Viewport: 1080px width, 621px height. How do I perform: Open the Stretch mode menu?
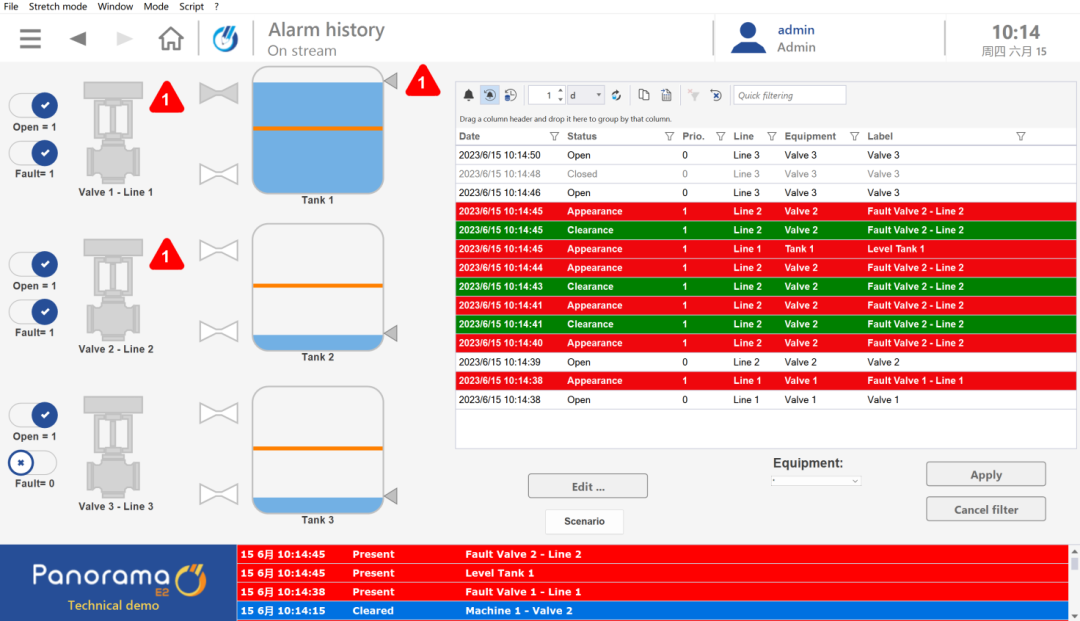pyautogui.click(x=57, y=6)
